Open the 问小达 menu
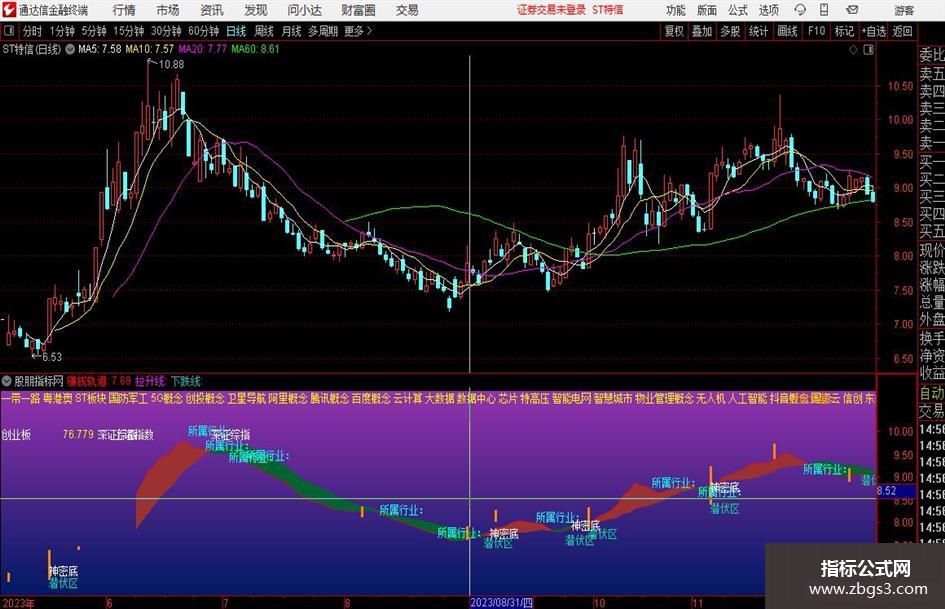945x609 pixels. click(x=304, y=10)
